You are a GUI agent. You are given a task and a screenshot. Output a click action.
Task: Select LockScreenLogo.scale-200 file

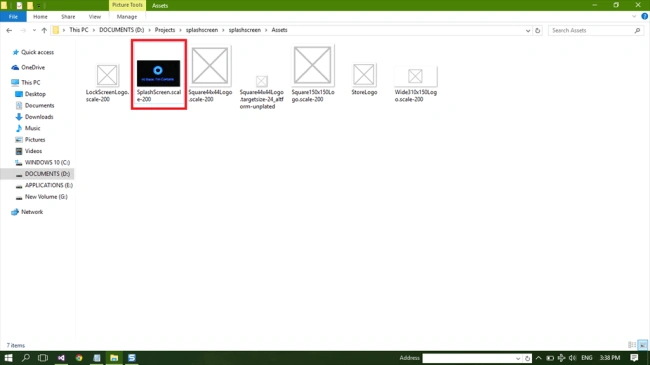[107, 83]
